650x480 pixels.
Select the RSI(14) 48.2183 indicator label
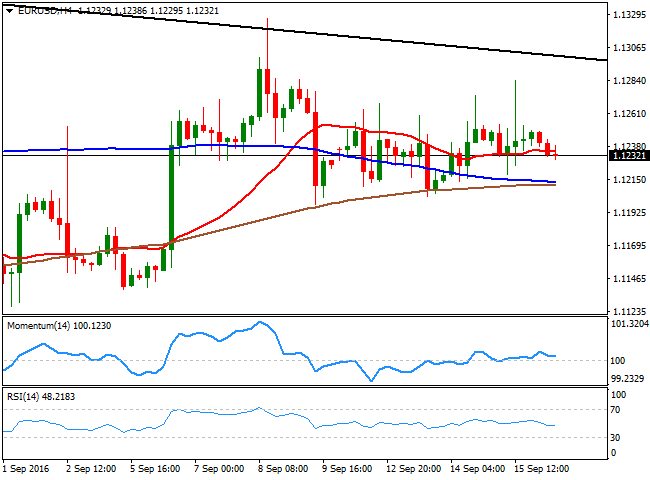click(x=41, y=397)
